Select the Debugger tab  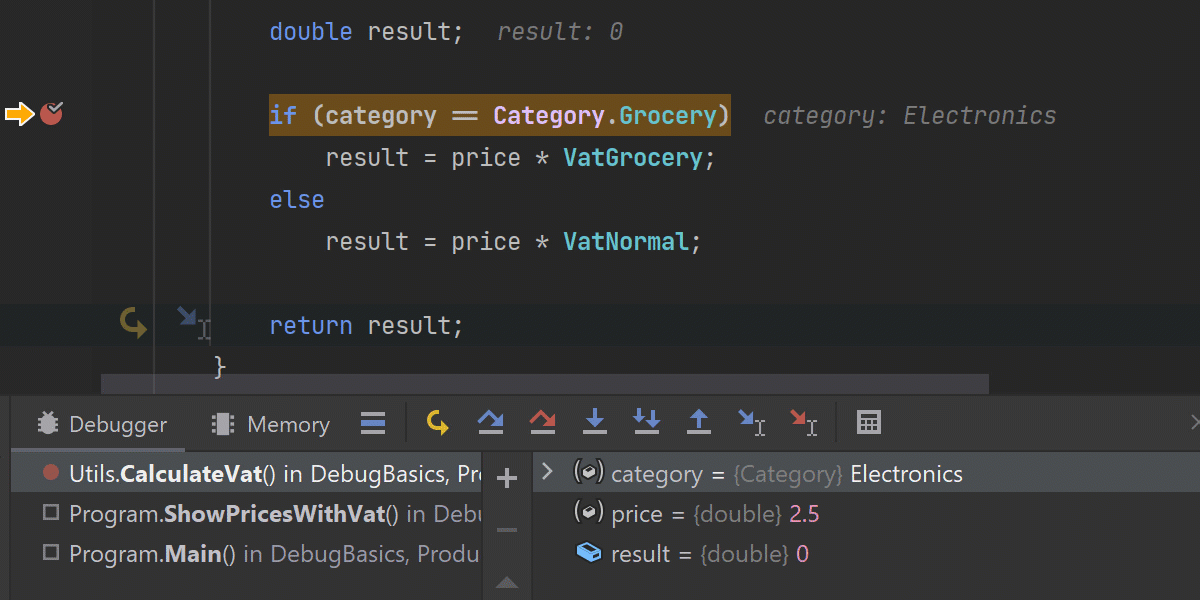click(102, 425)
